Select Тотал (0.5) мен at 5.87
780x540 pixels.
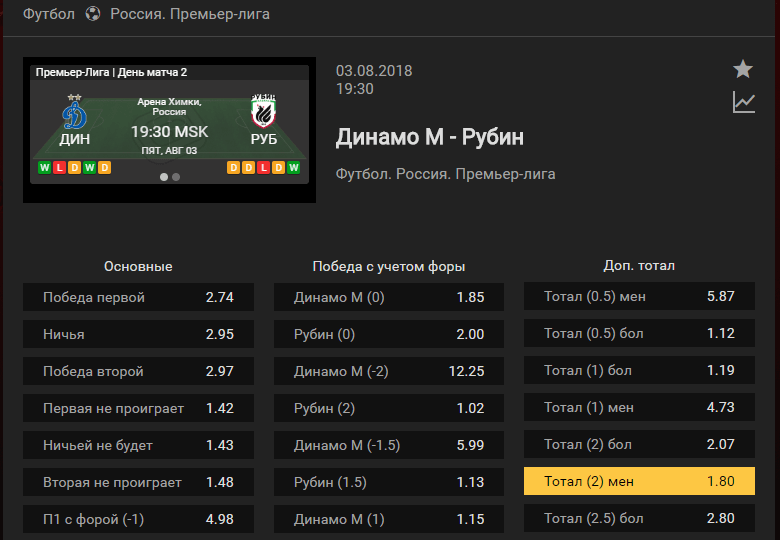[x=639, y=296]
